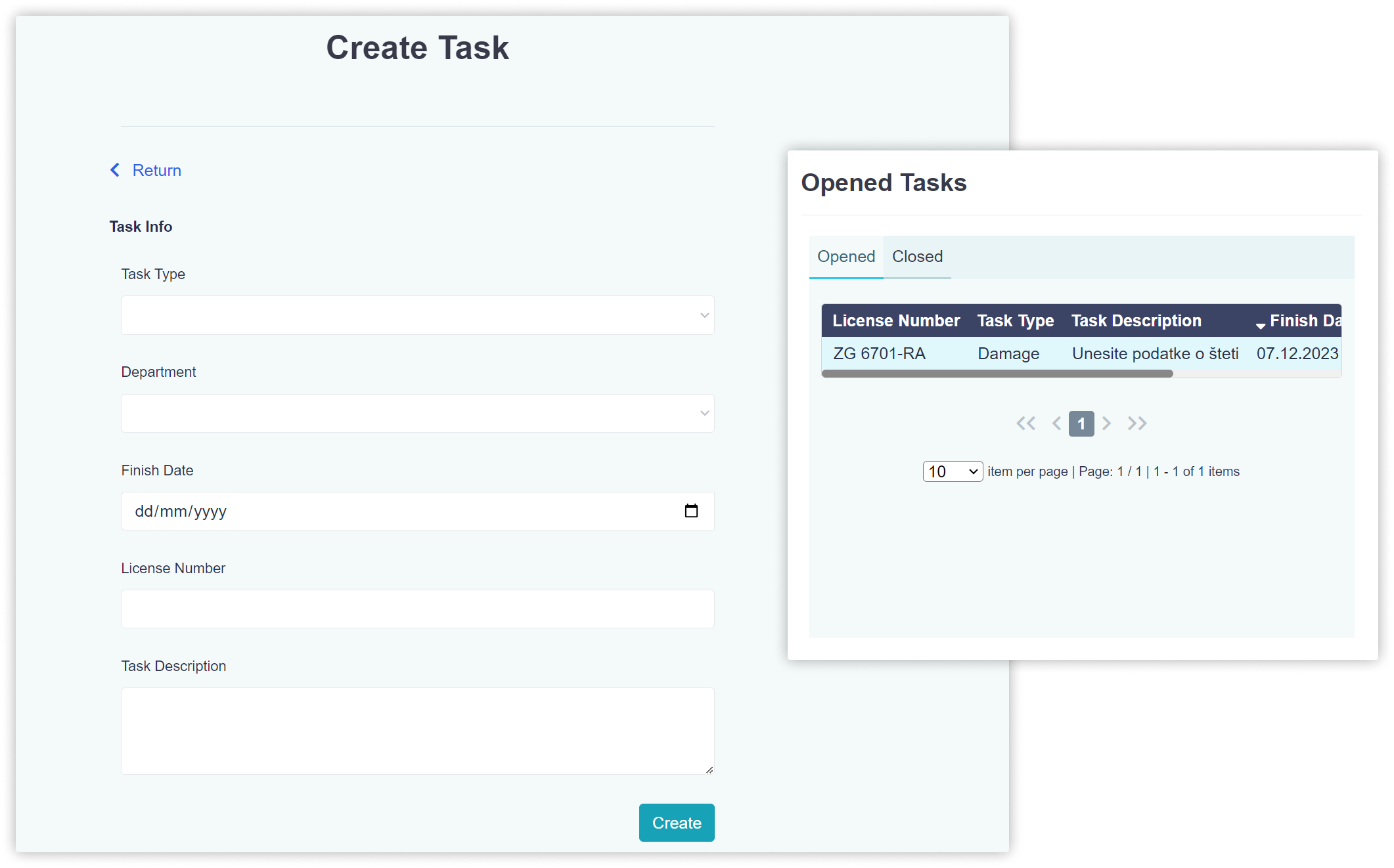Image resolution: width=1394 pixels, height=868 pixels.
Task: Select page number 1 in pagination
Action: click(x=1081, y=423)
